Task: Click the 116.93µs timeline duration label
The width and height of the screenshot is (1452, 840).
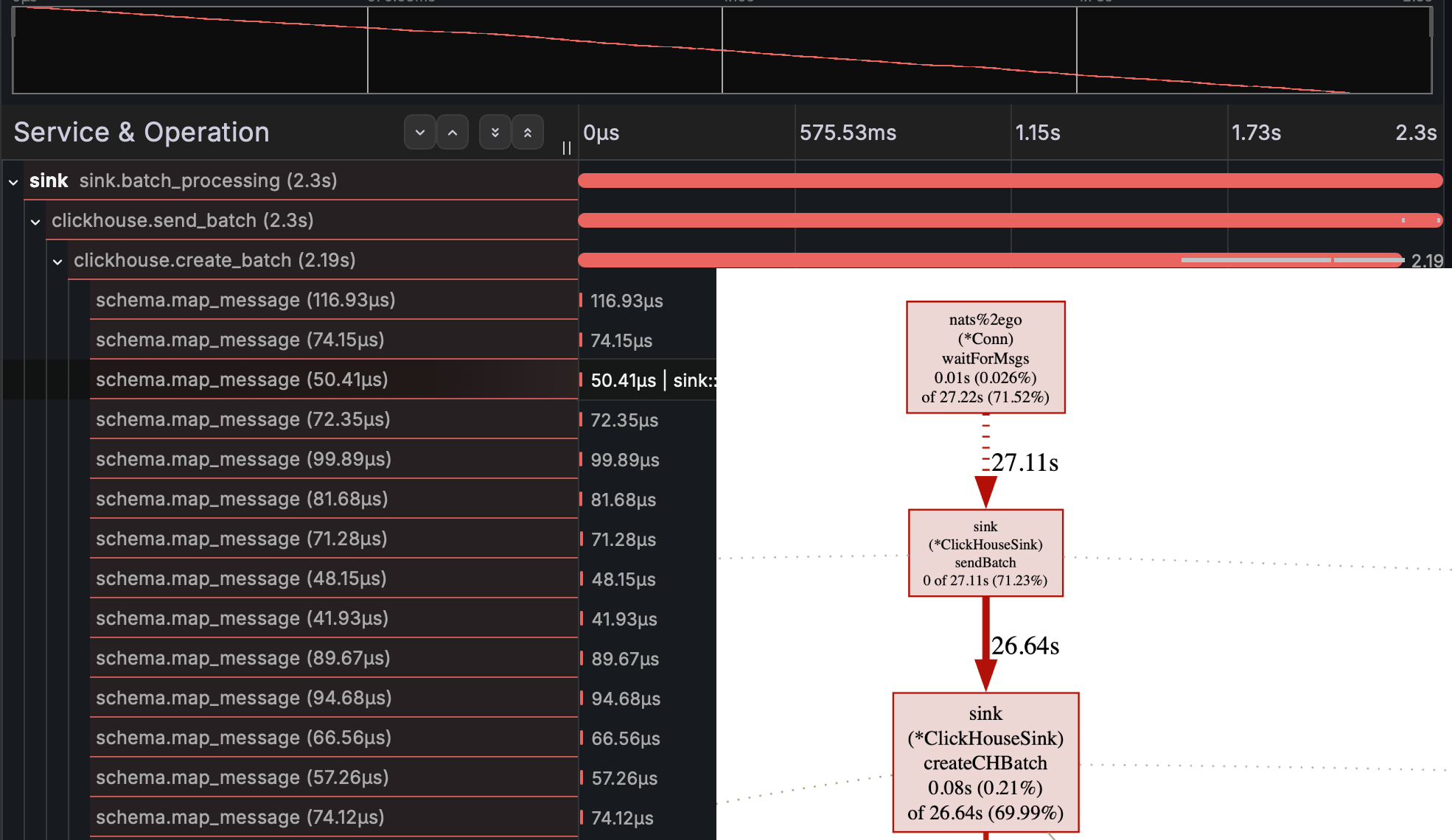Action: 626,301
